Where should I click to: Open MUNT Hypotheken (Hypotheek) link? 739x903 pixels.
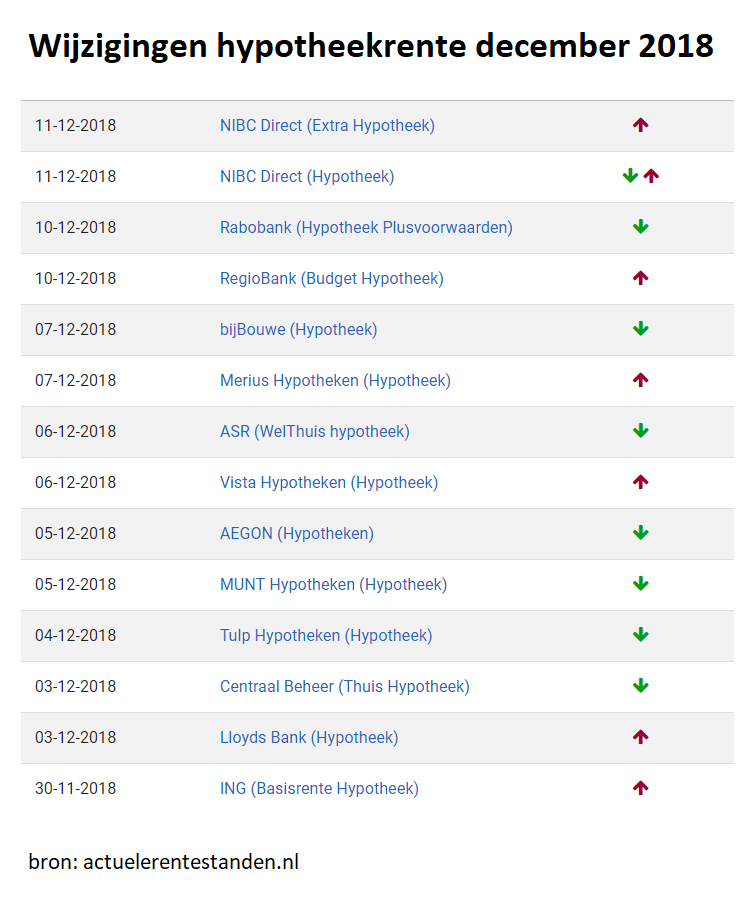(x=334, y=585)
